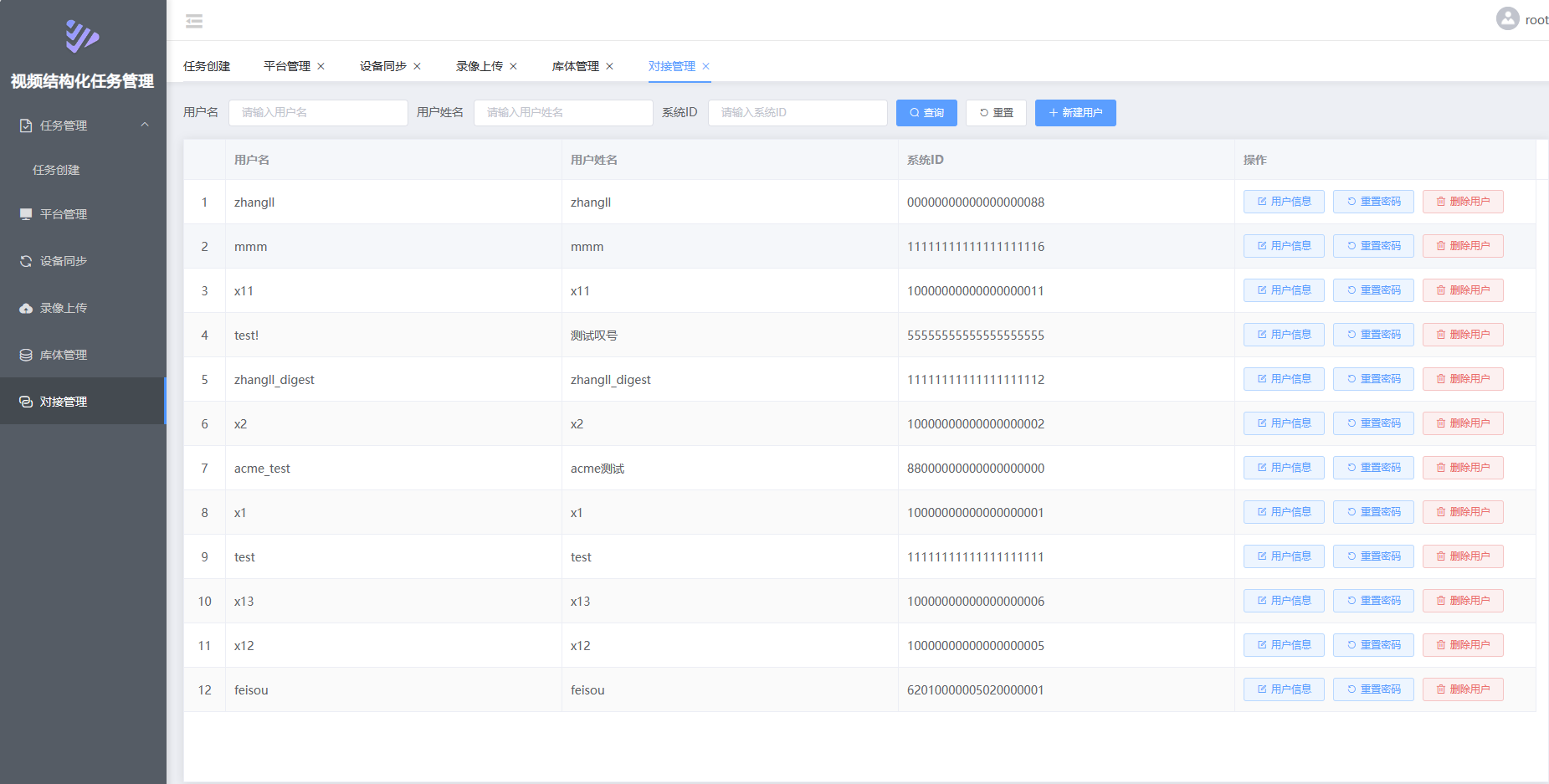Select system ID 62010000005020000001
Image resolution: width=1549 pixels, height=784 pixels.
coord(976,690)
